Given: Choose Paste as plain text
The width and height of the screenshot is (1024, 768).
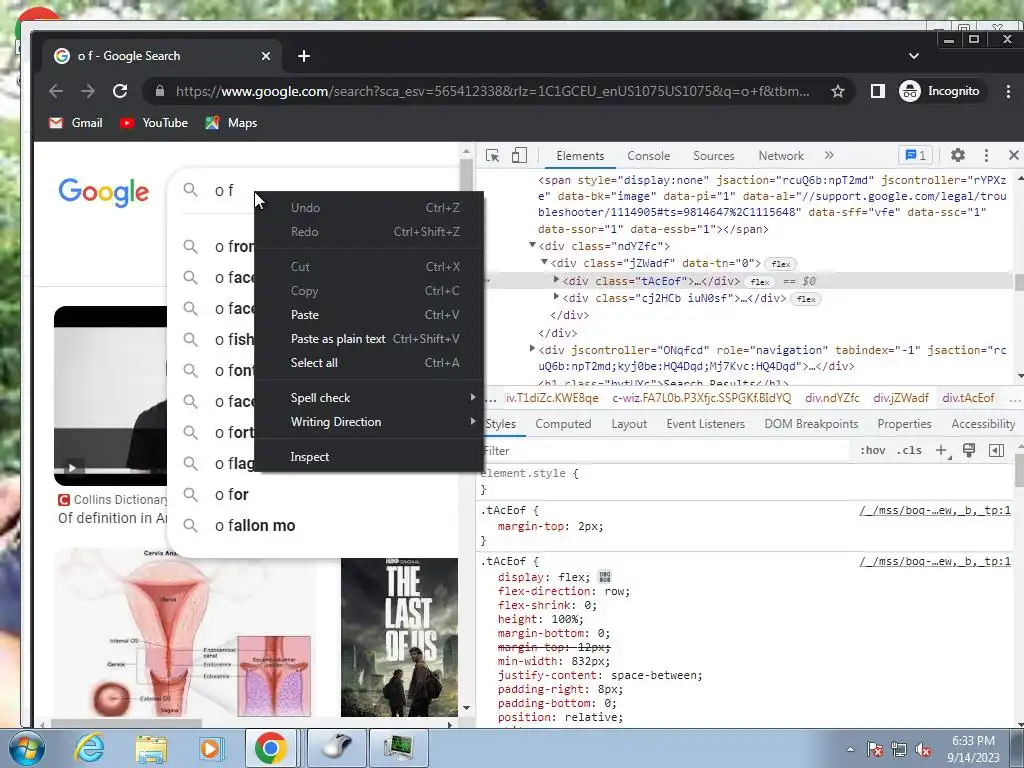Looking at the screenshot, I should click(x=369, y=339).
